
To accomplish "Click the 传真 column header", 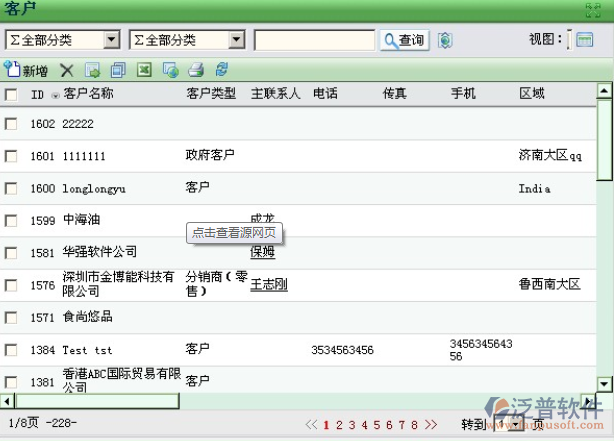I will [x=395, y=94].
